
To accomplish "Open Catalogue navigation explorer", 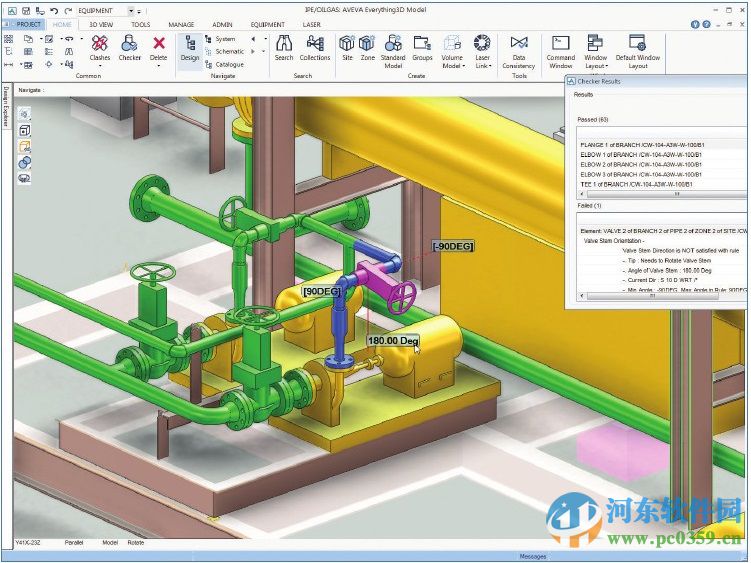I will [x=224, y=64].
